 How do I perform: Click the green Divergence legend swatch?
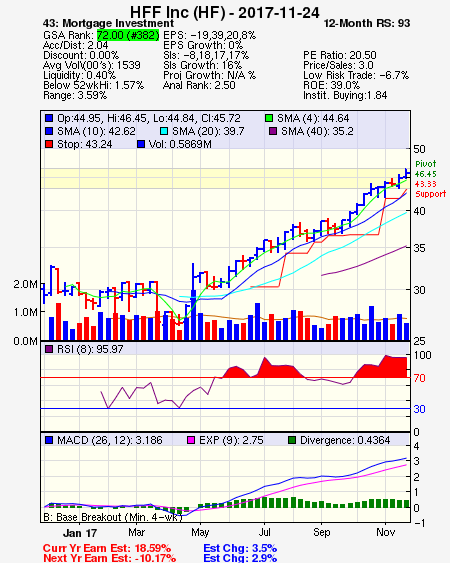tap(292, 440)
